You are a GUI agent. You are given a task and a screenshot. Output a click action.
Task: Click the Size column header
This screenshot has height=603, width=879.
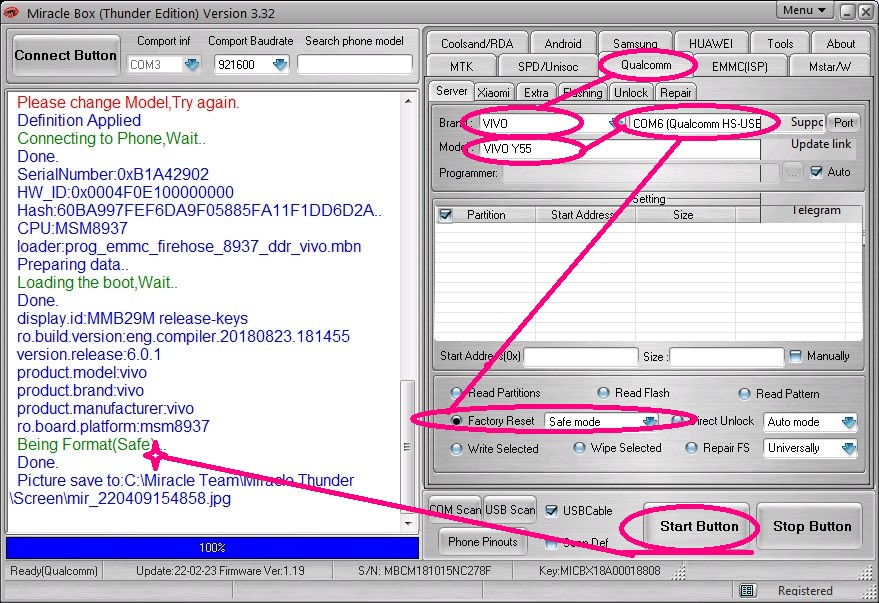(x=683, y=215)
